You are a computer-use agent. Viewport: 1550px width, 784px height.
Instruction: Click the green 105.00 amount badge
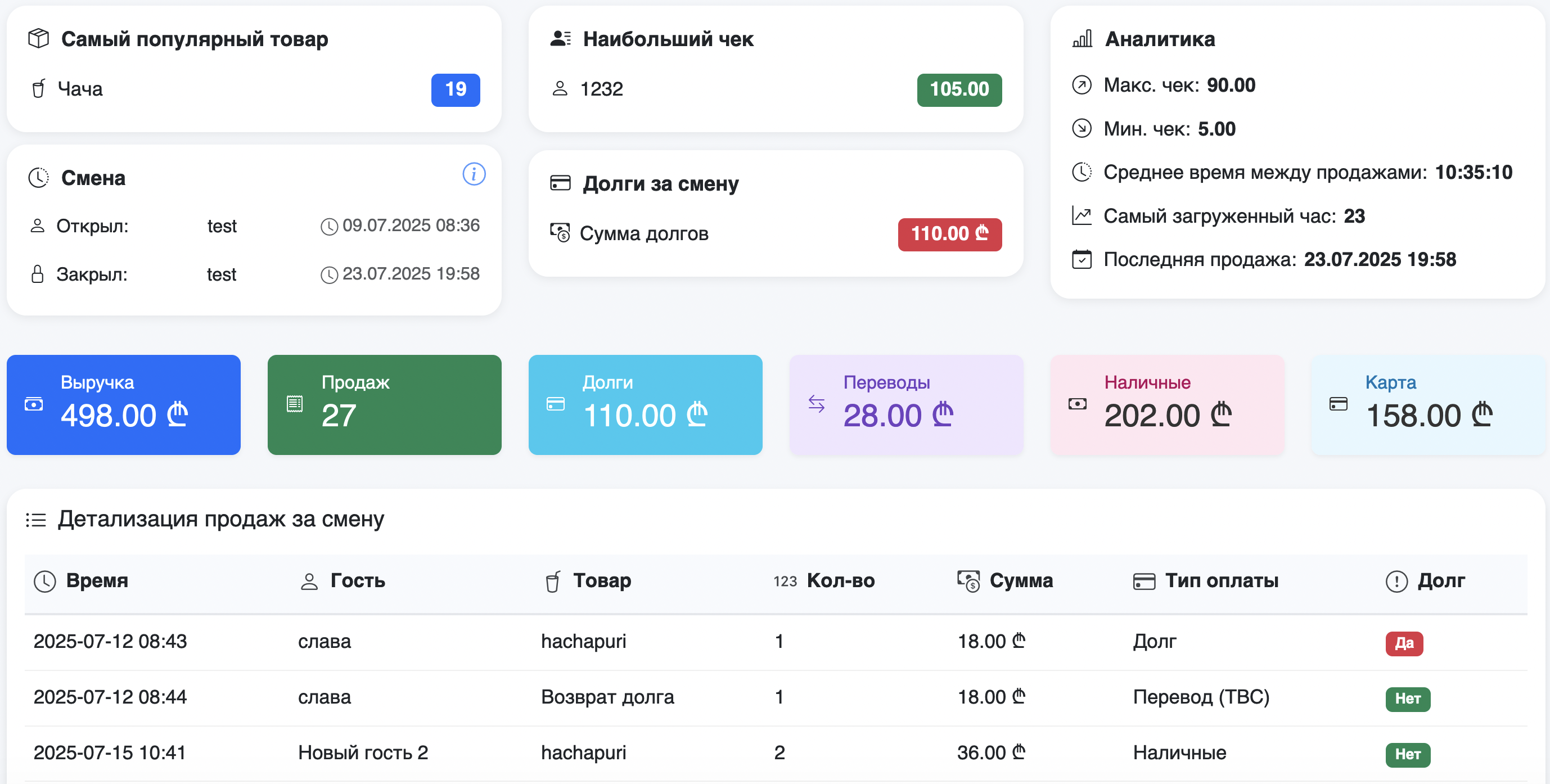[x=958, y=89]
